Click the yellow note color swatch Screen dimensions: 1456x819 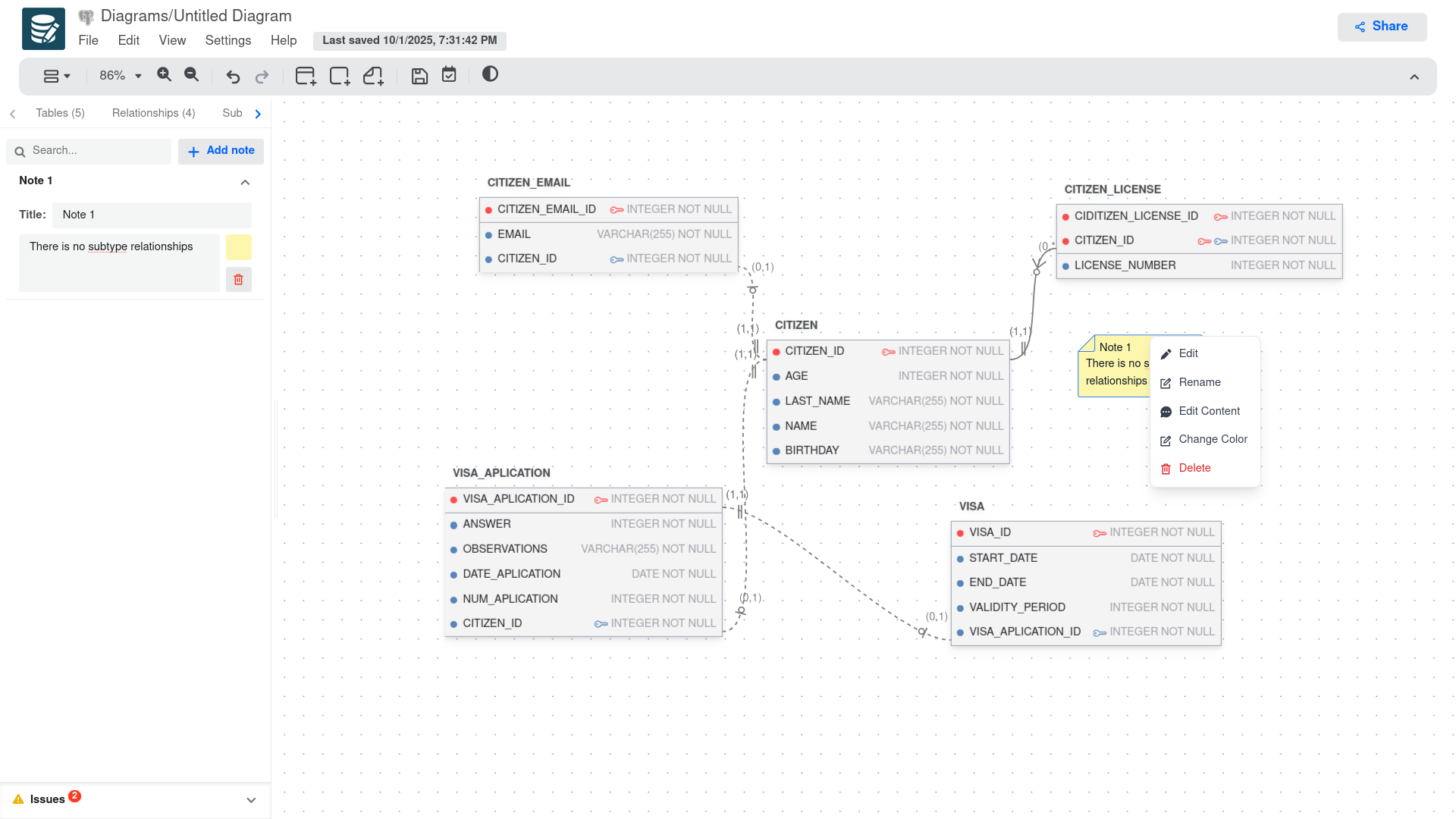tap(238, 247)
